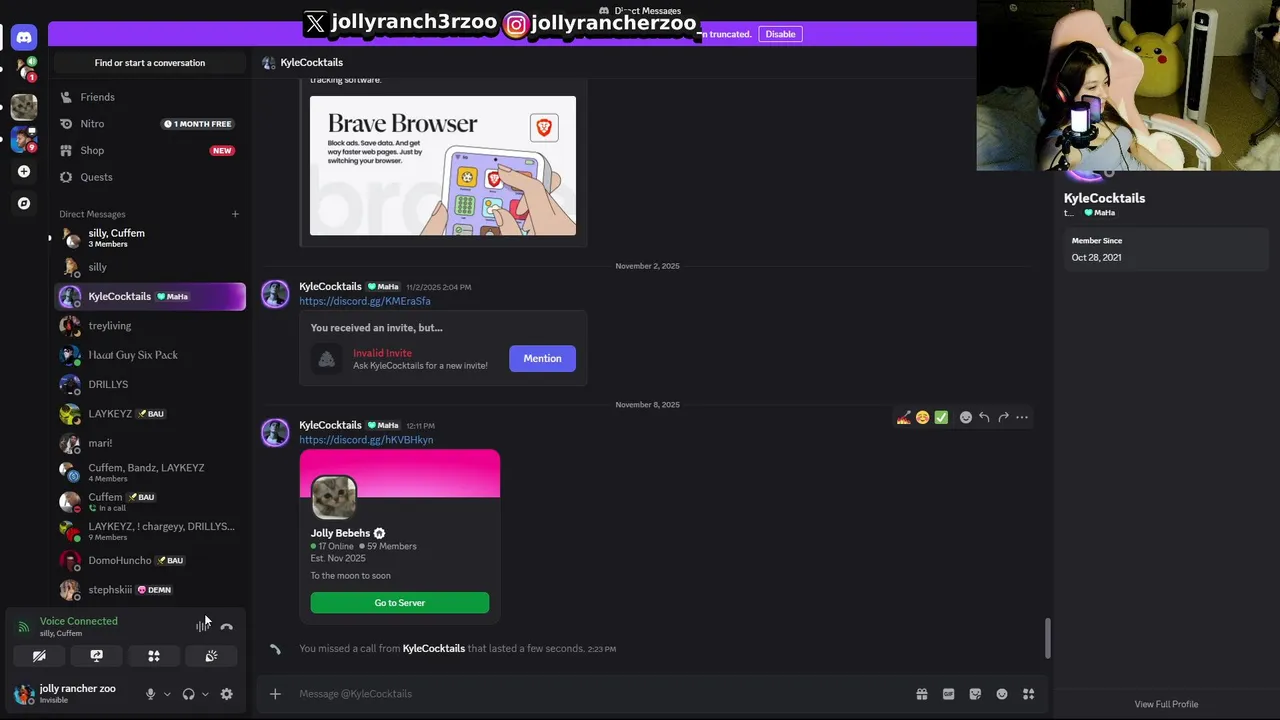
Task: Open the DM with silly
Action: pos(150,267)
